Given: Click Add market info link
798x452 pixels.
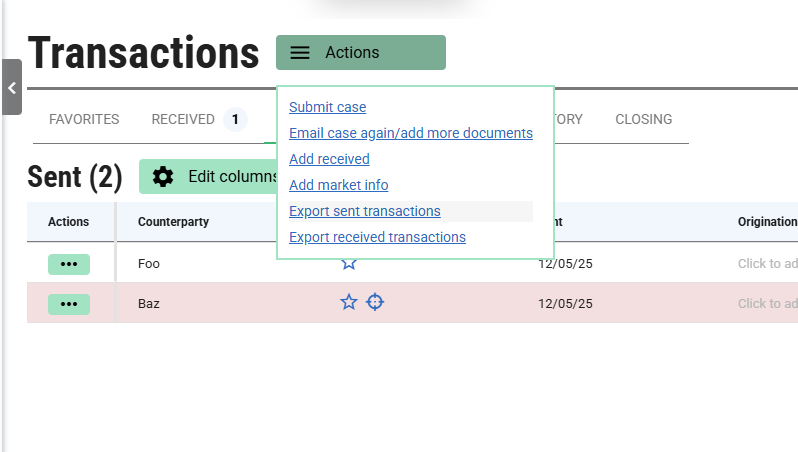Looking at the screenshot, I should 338,185.
